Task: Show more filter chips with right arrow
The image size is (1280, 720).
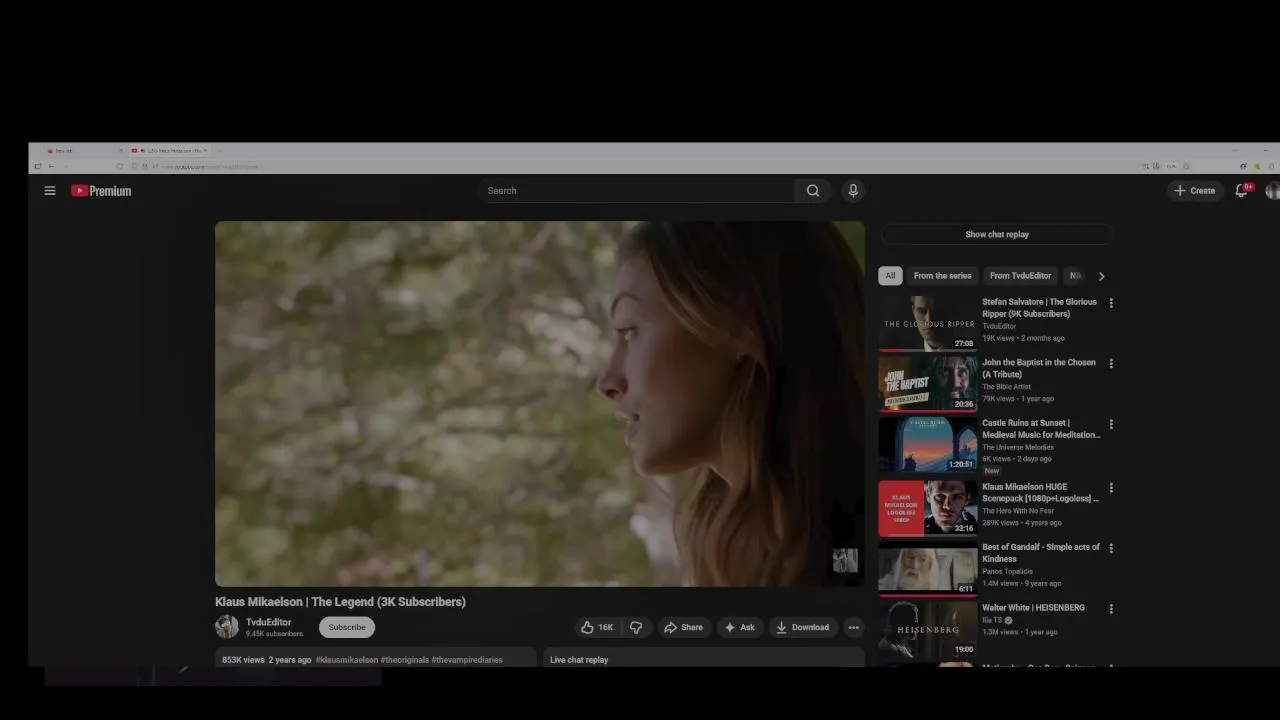Action: click(1101, 276)
